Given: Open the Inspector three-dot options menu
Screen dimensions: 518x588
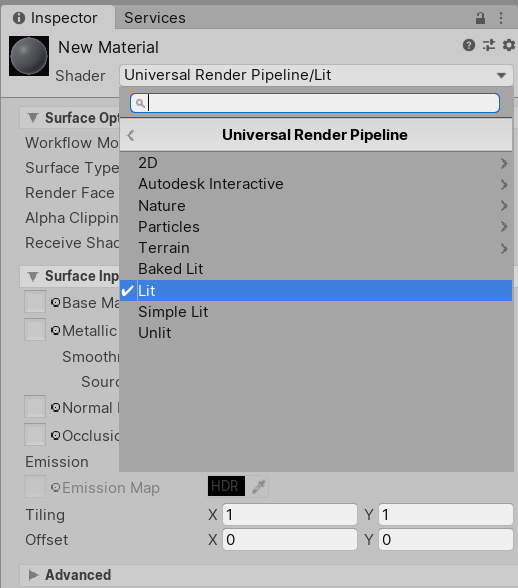Looking at the screenshot, I should pos(501,18).
